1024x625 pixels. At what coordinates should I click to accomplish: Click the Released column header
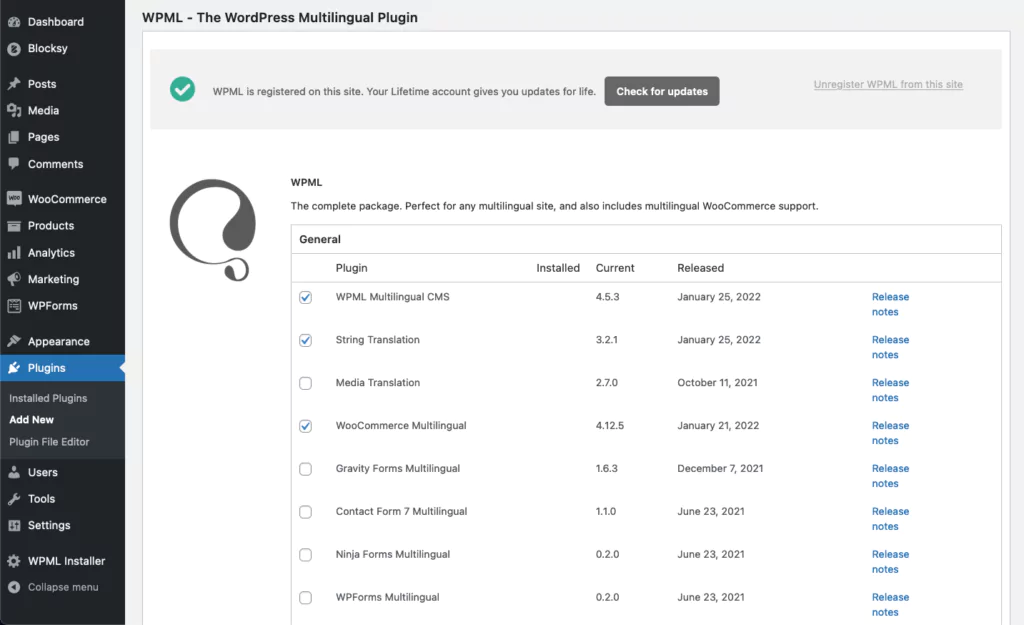coord(700,268)
